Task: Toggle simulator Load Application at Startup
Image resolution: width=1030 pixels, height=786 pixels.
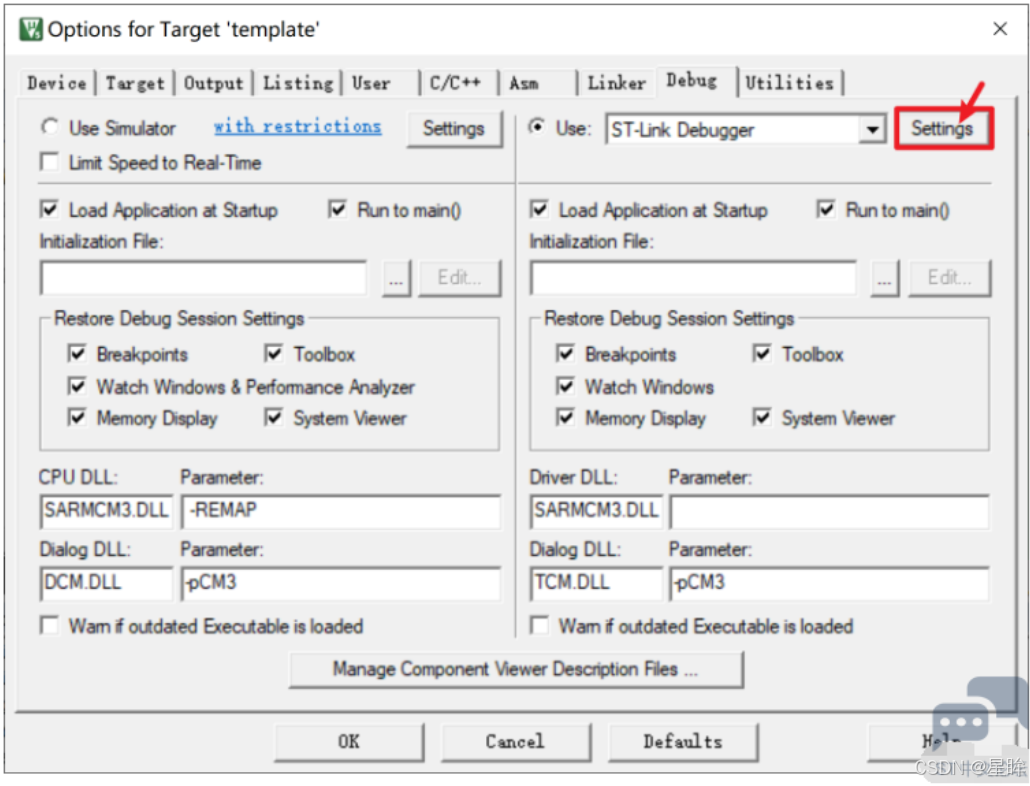Action: click(49, 209)
